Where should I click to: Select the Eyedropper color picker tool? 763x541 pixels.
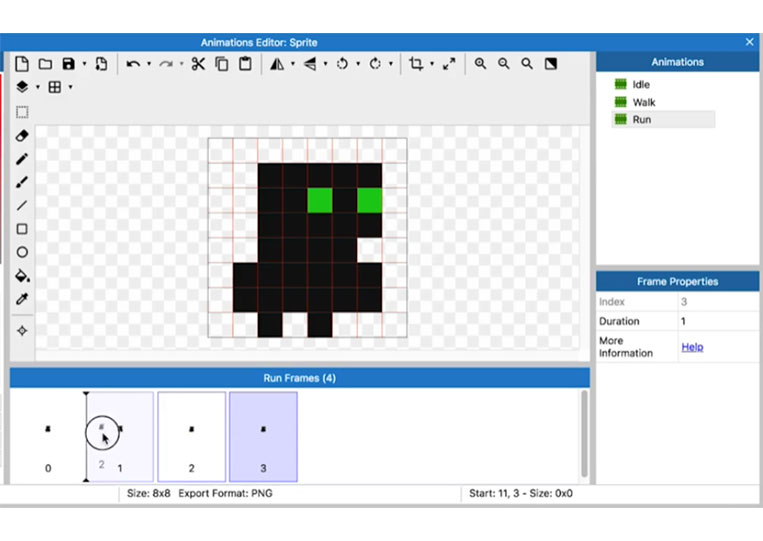tap(22, 299)
